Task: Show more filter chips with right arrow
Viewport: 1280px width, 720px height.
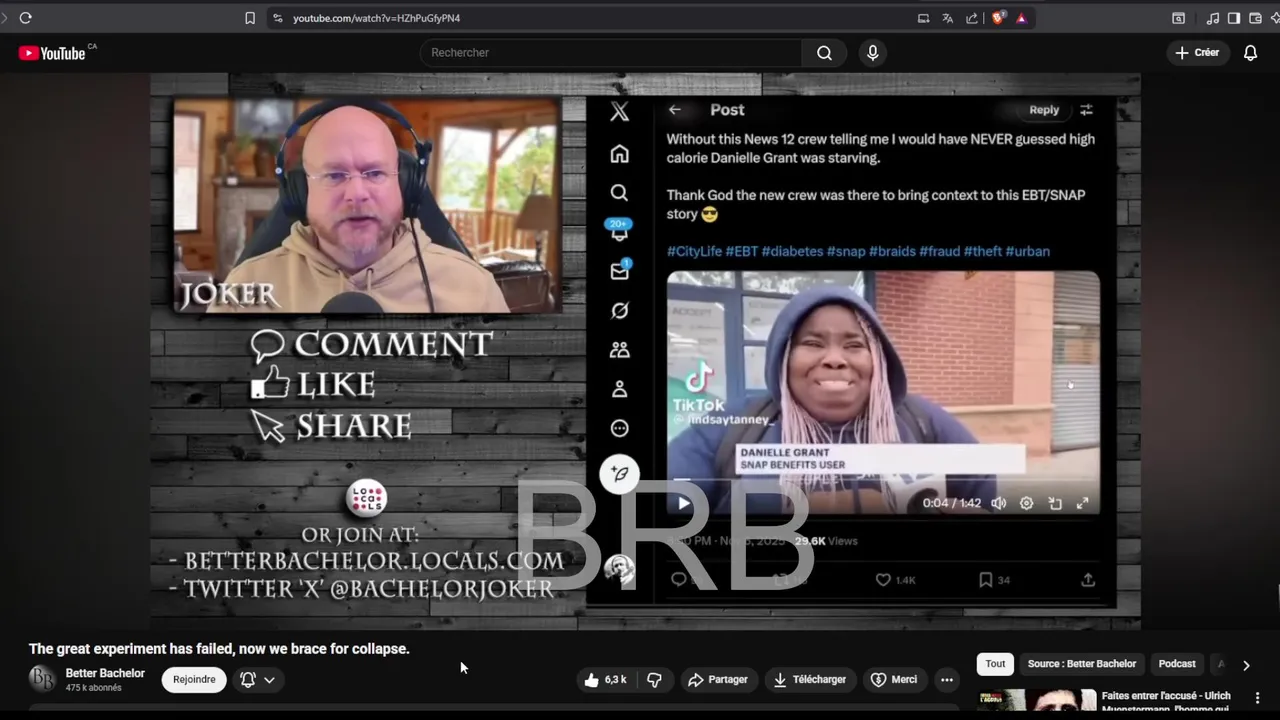Action: pos(1246,664)
